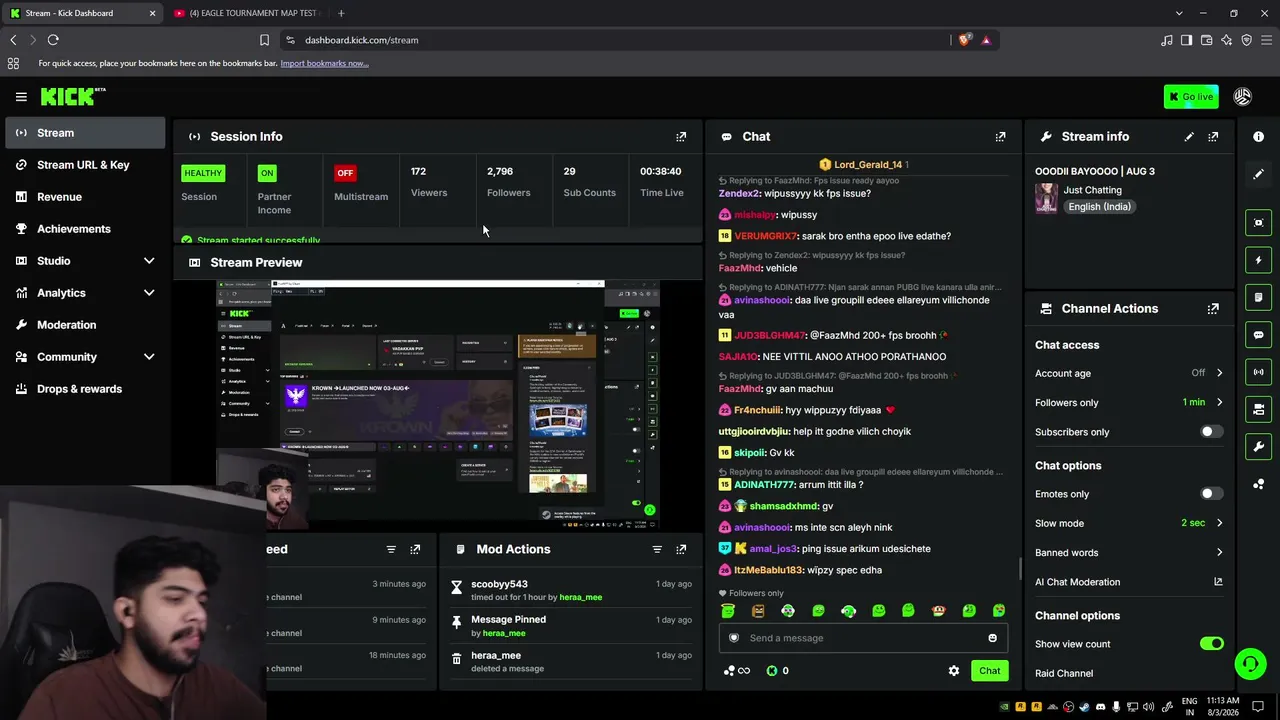Click the notes panel icon in right rail
Viewport: 1280px width, 720px height.
(x=1259, y=297)
